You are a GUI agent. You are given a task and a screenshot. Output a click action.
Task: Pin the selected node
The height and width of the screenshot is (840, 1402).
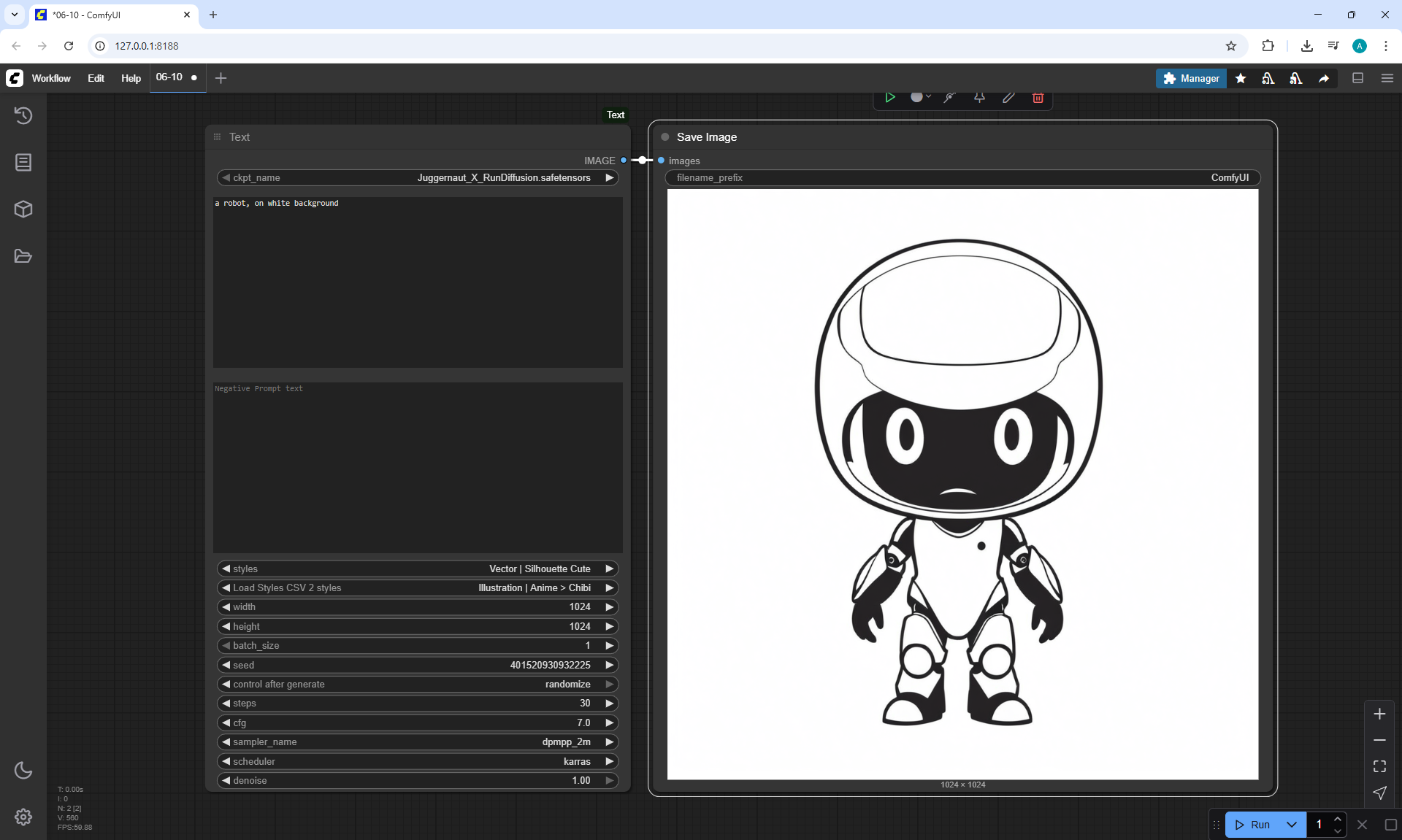click(x=979, y=97)
